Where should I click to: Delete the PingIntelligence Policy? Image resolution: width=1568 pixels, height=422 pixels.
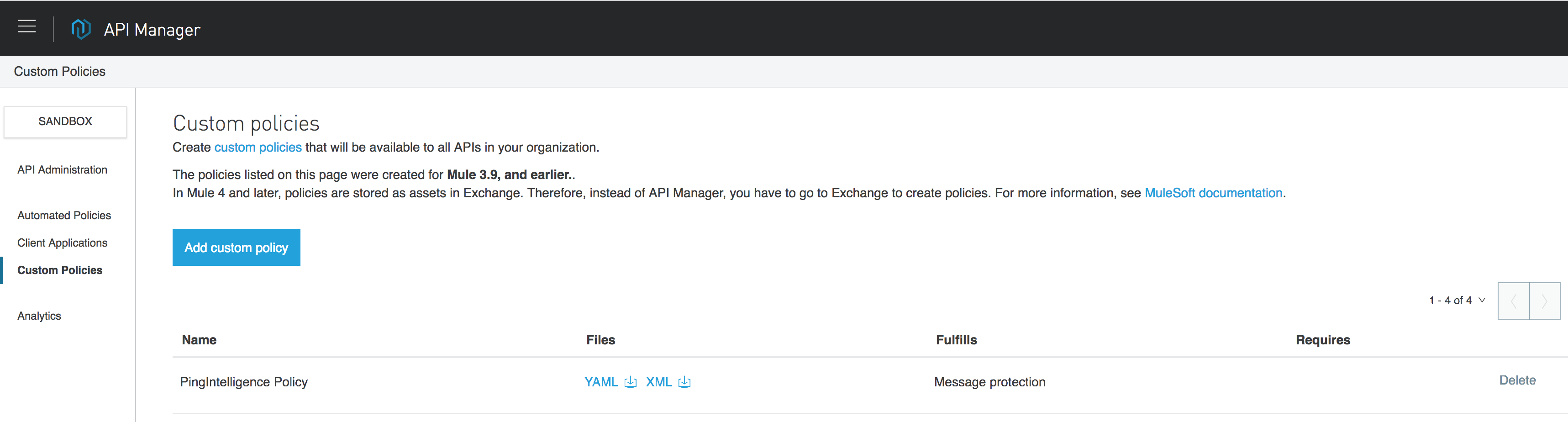coord(1517,380)
